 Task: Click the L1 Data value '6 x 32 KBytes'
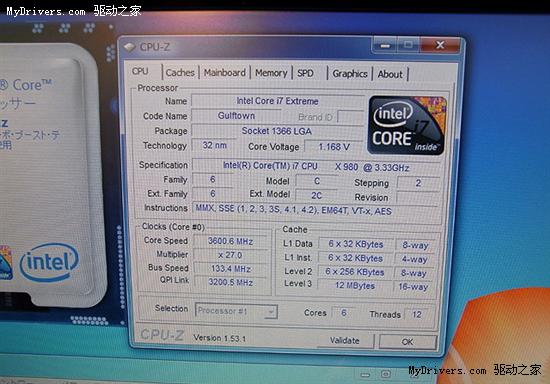356,244
